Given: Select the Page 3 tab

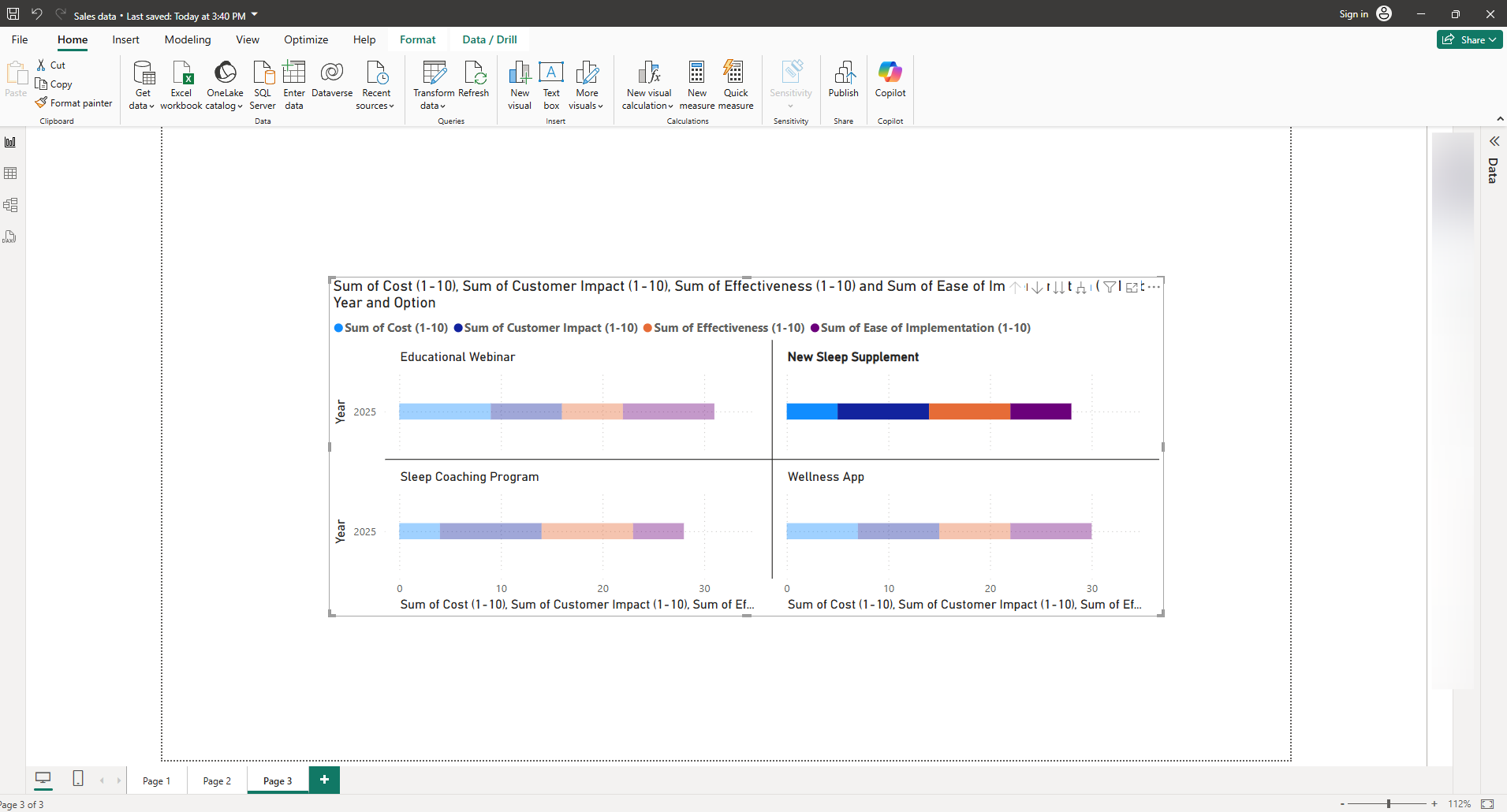Looking at the screenshot, I should coord(278,780).
